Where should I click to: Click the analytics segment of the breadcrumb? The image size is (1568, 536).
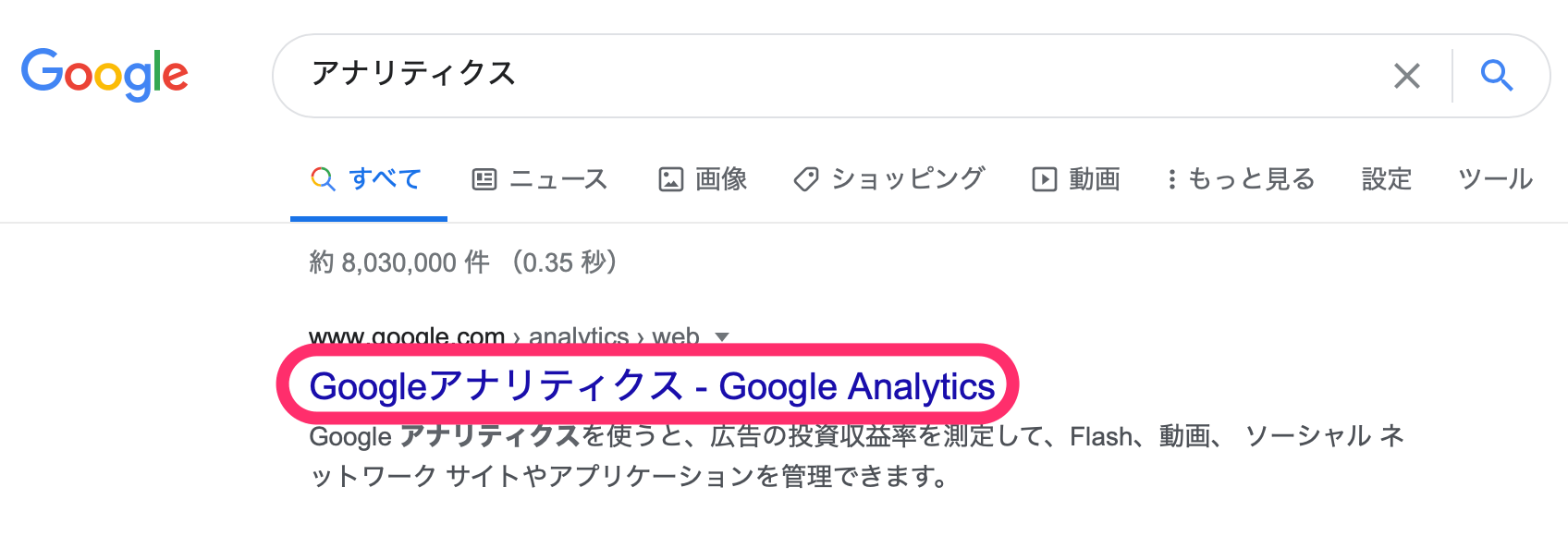click(578, 337)
